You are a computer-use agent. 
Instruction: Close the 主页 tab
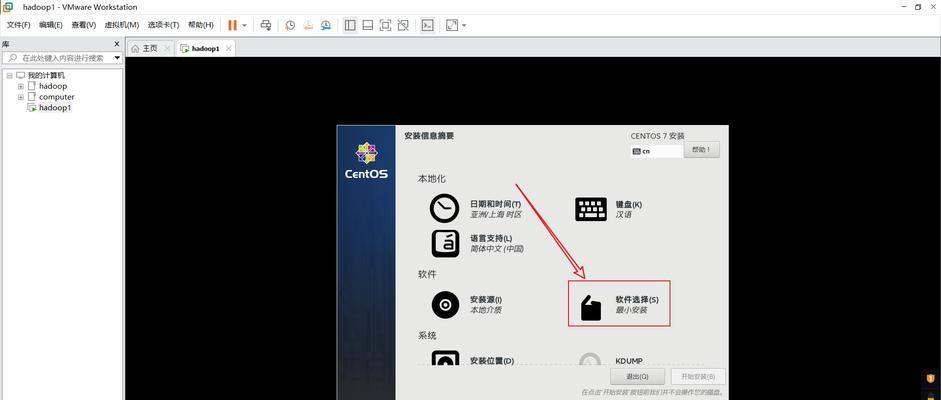(167, 49)
